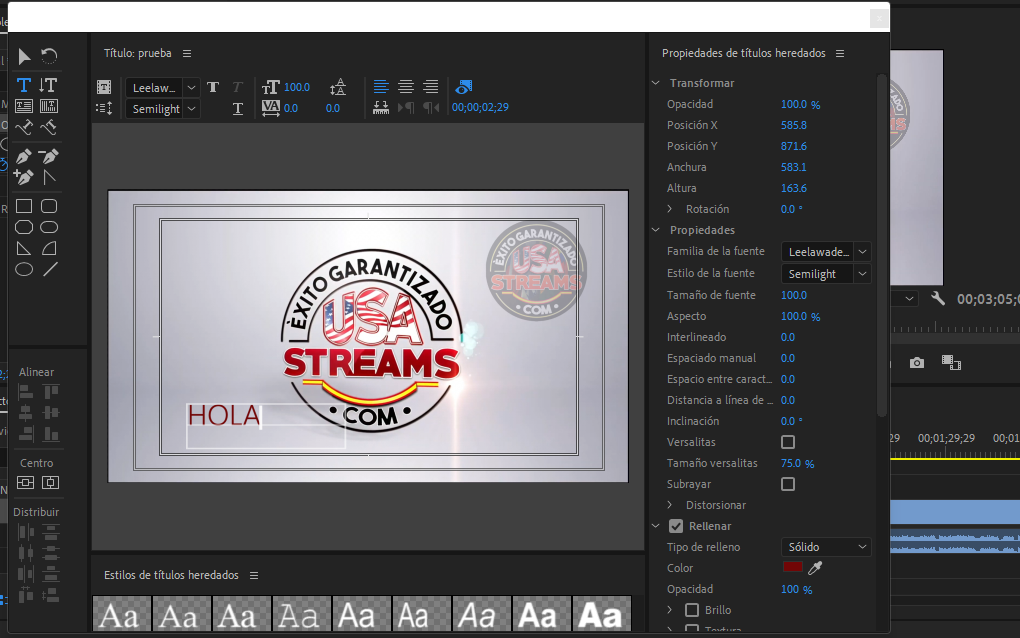This screenshot has width=1020, height=638.
Task: Enable the Versalitas checkbox
Action: click(788, 442)
